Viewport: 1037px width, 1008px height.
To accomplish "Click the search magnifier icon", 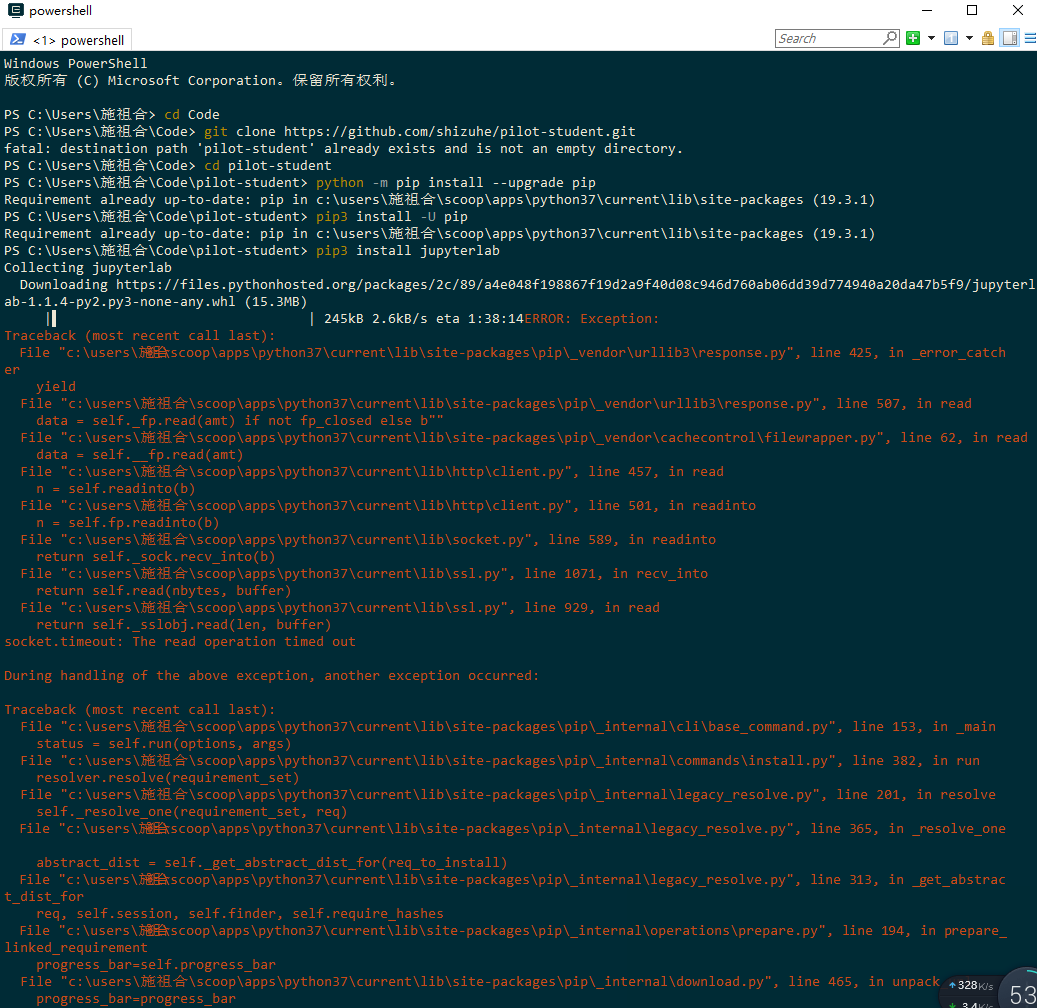I will click(x=888, y=38).
